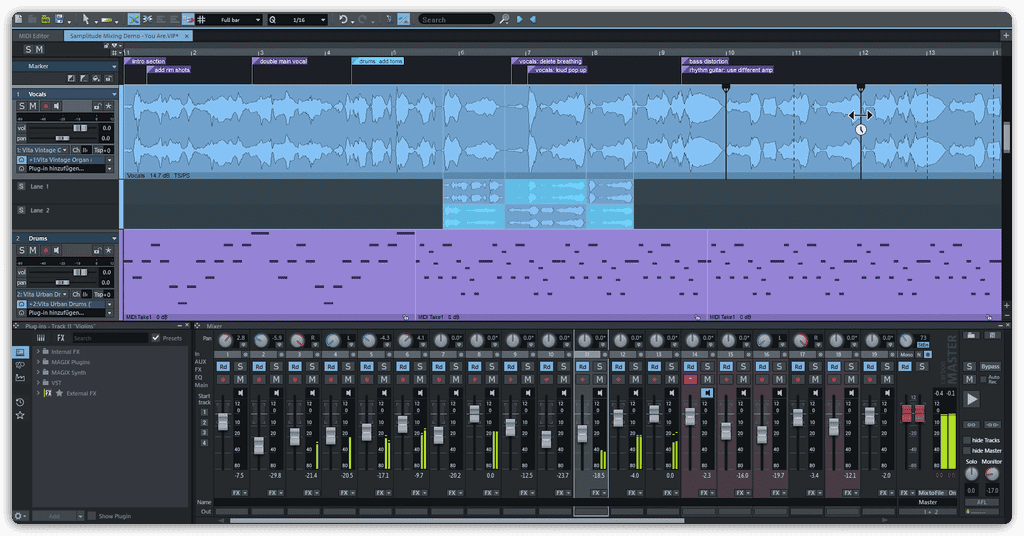
Task: Click the instruments keyboard icon in Plug-ins panel
Action: (40, 338)
